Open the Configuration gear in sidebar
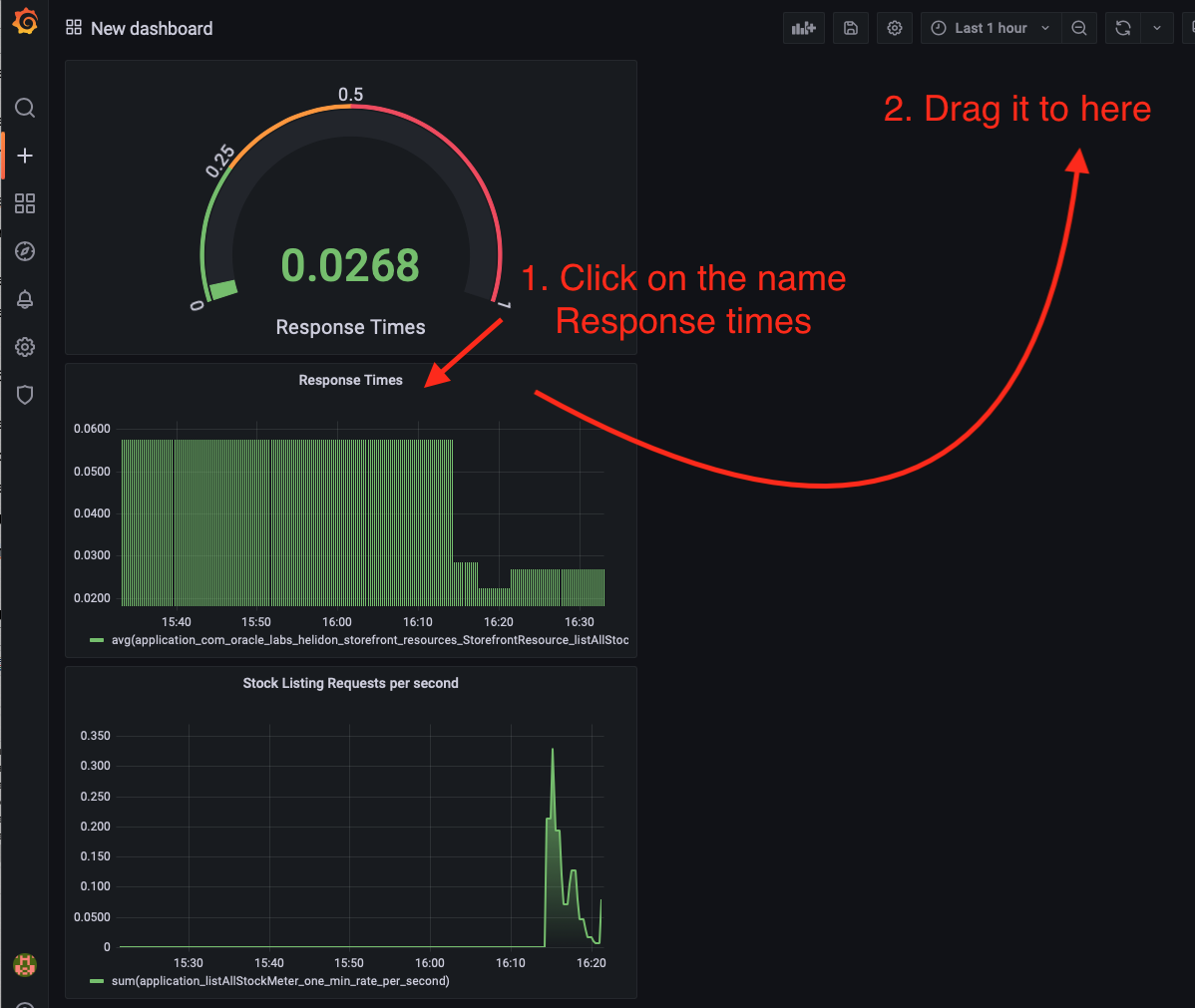 pos(25,347)
